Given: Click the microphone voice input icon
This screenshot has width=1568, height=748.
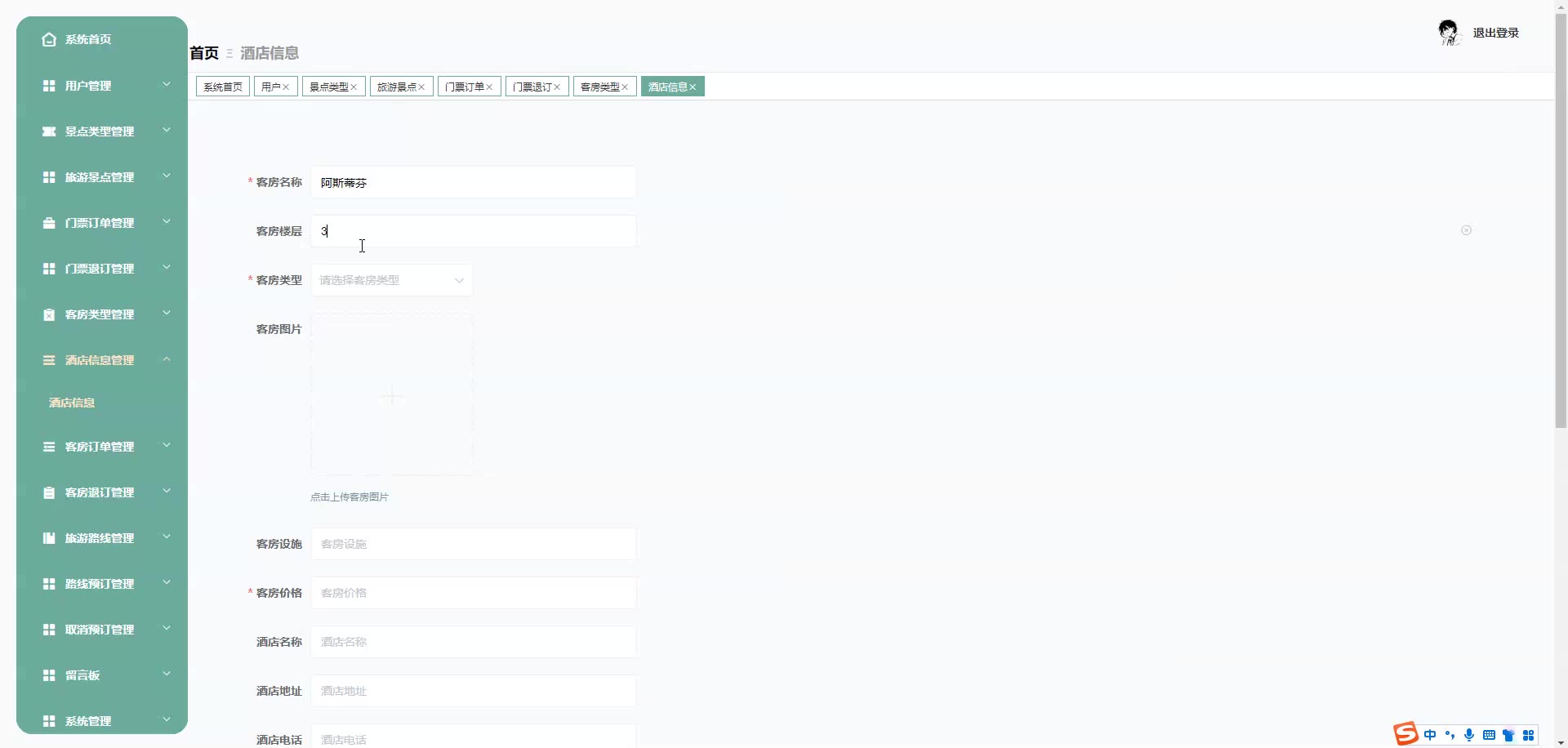Looking at the screenshot, I should (x=1469, y=735).
